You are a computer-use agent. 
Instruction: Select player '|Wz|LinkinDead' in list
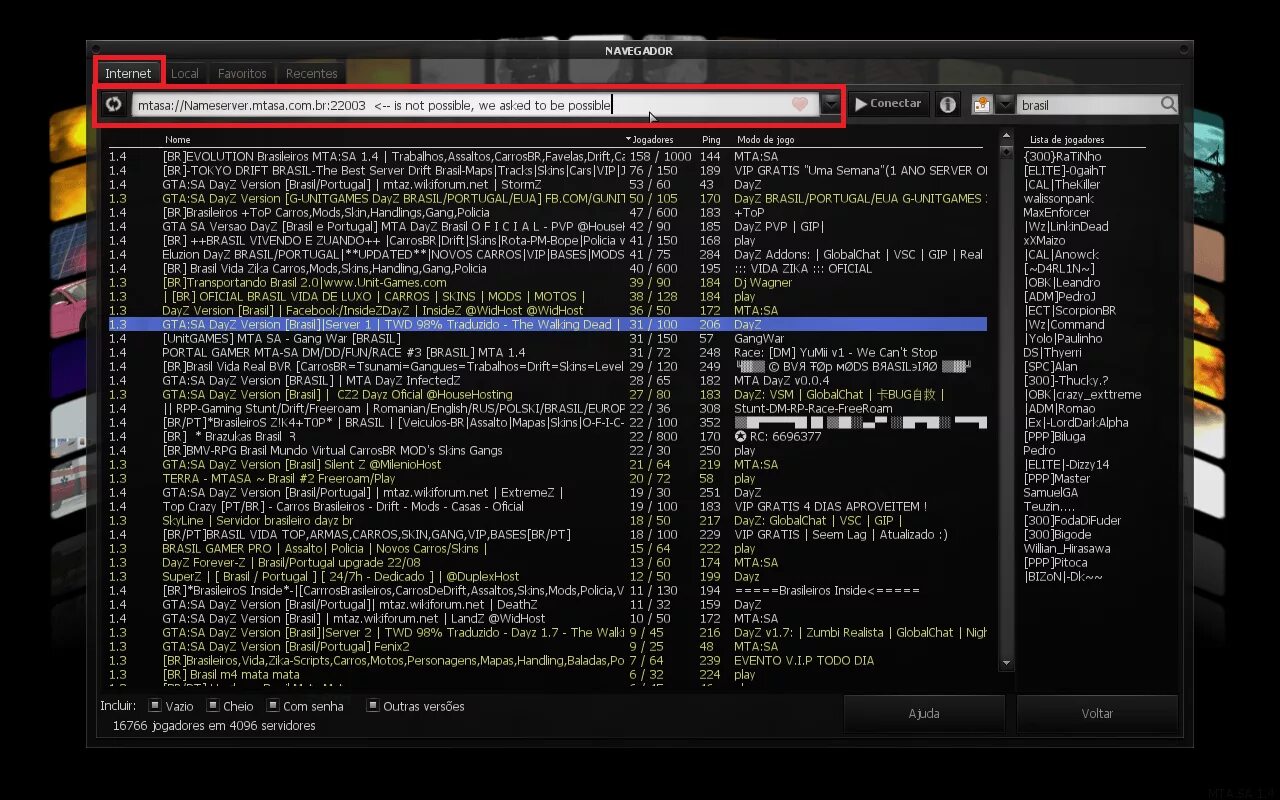[x=1066, y=226]
